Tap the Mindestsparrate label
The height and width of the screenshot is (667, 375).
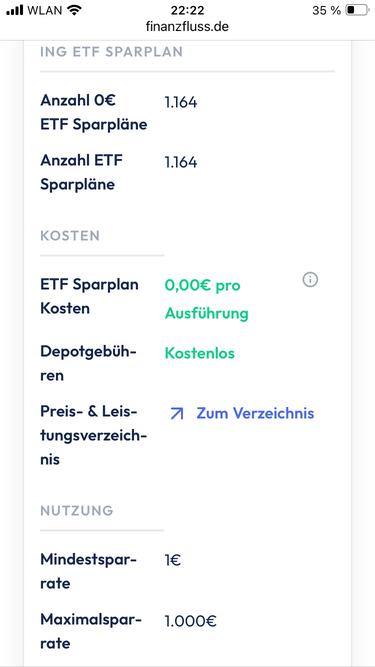88,571
